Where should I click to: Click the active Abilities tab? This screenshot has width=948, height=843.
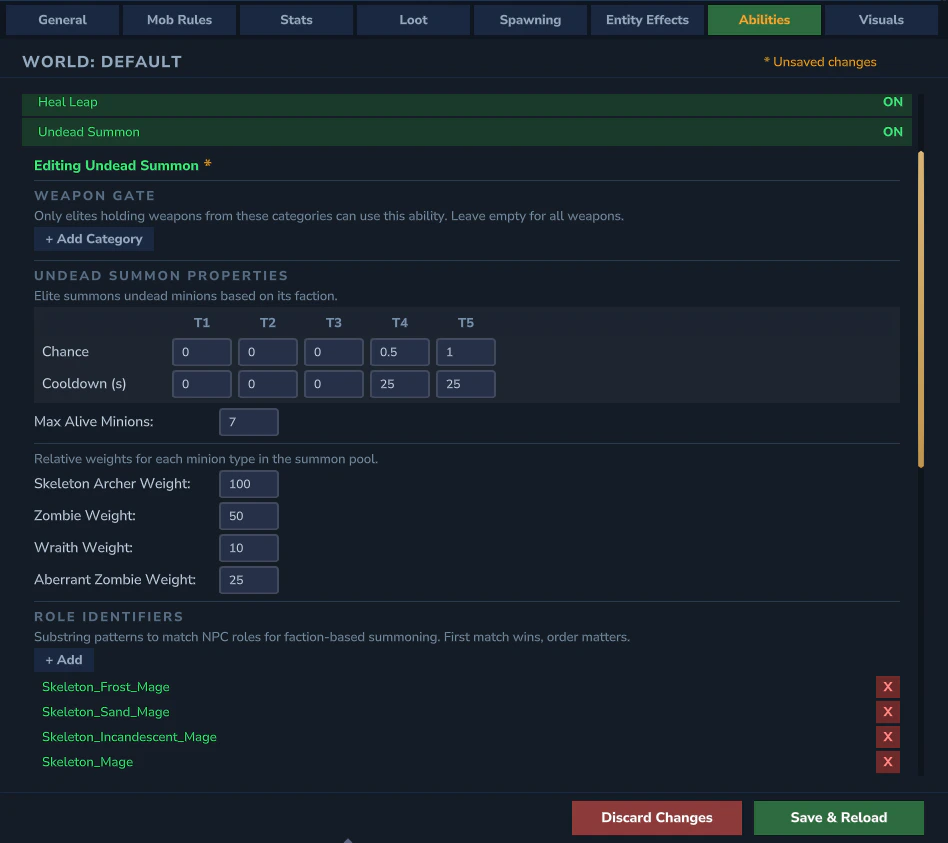click(764, 20)
